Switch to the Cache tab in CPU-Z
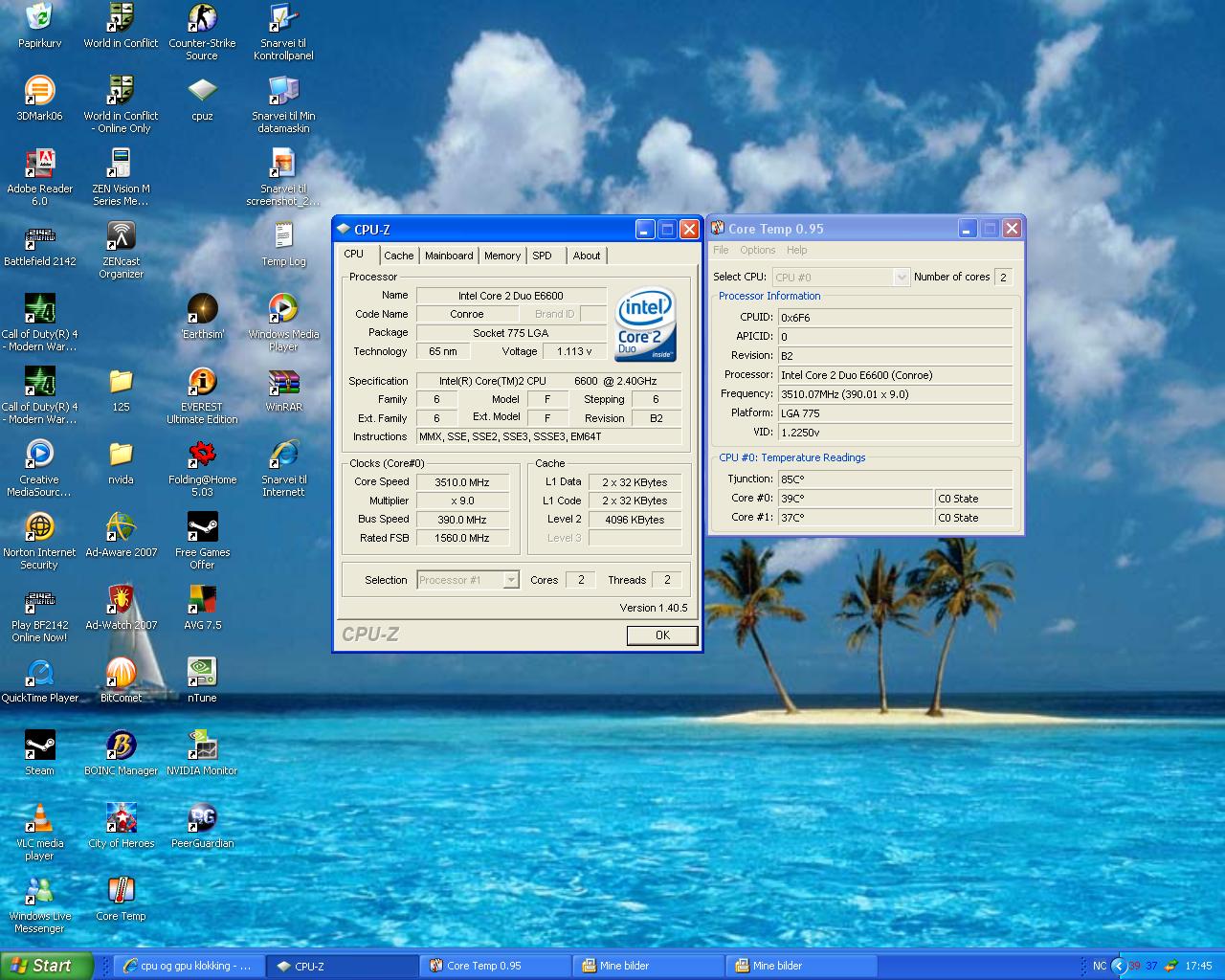 [x=398, y=256]
